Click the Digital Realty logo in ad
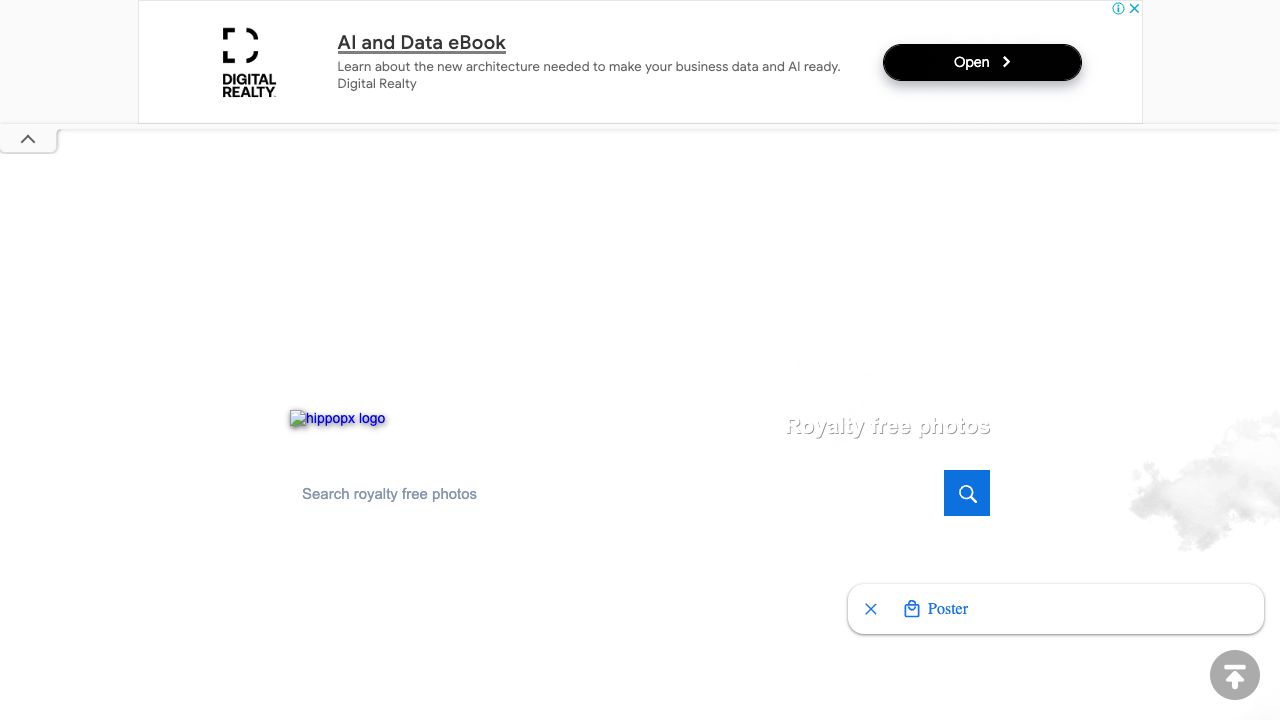 tap(248, 62)
